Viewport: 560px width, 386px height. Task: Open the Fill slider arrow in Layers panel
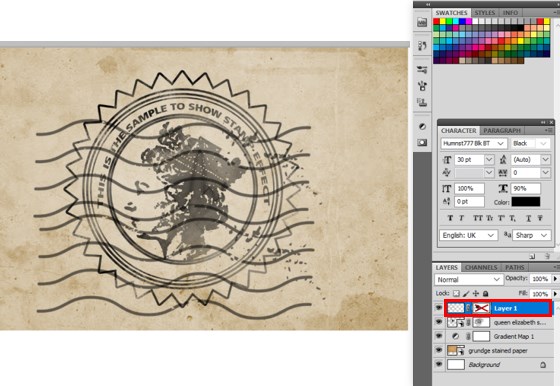555,294
